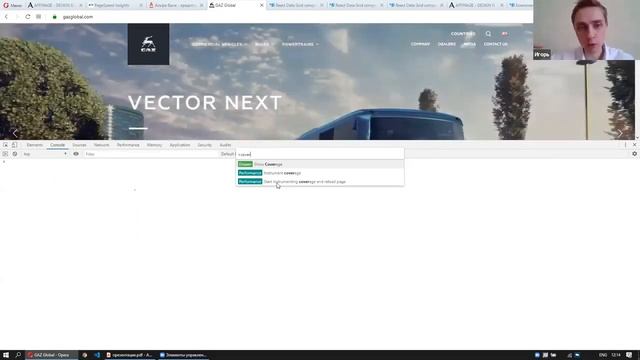Switch to the Application tab
This screenshot has width=640, height=360.
(x=180, y=145)
